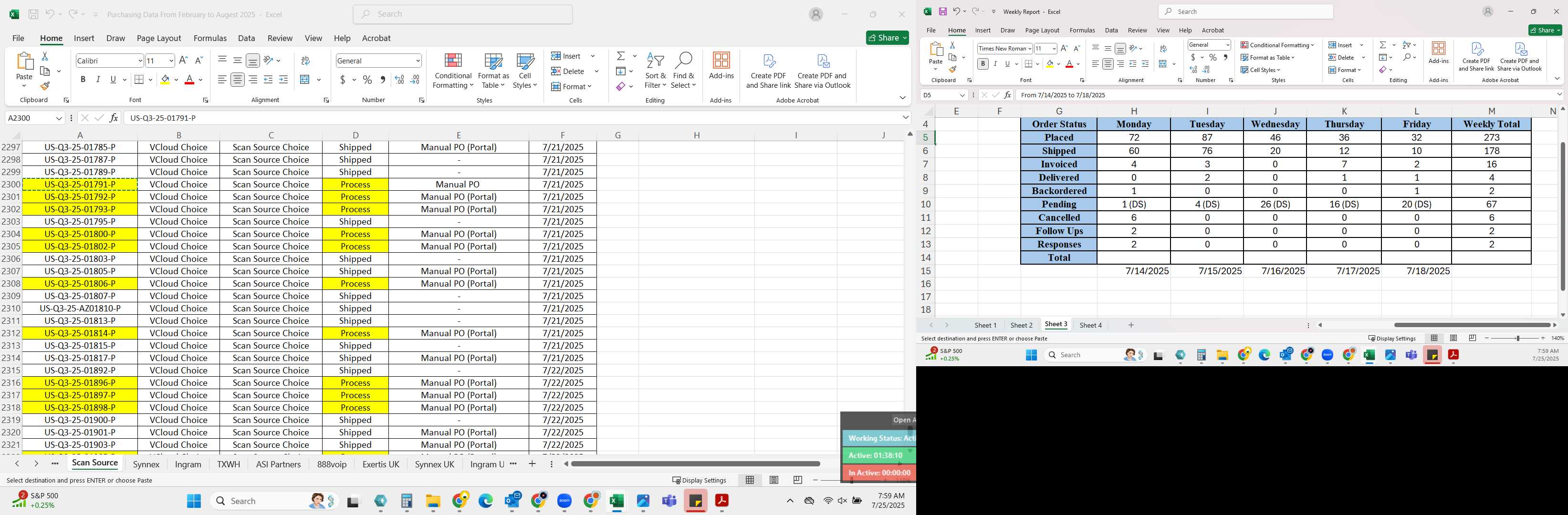Screen dimensions: 1568x515
Task: Open Times New Roman font dropdown
Action: click(1029, 49)
